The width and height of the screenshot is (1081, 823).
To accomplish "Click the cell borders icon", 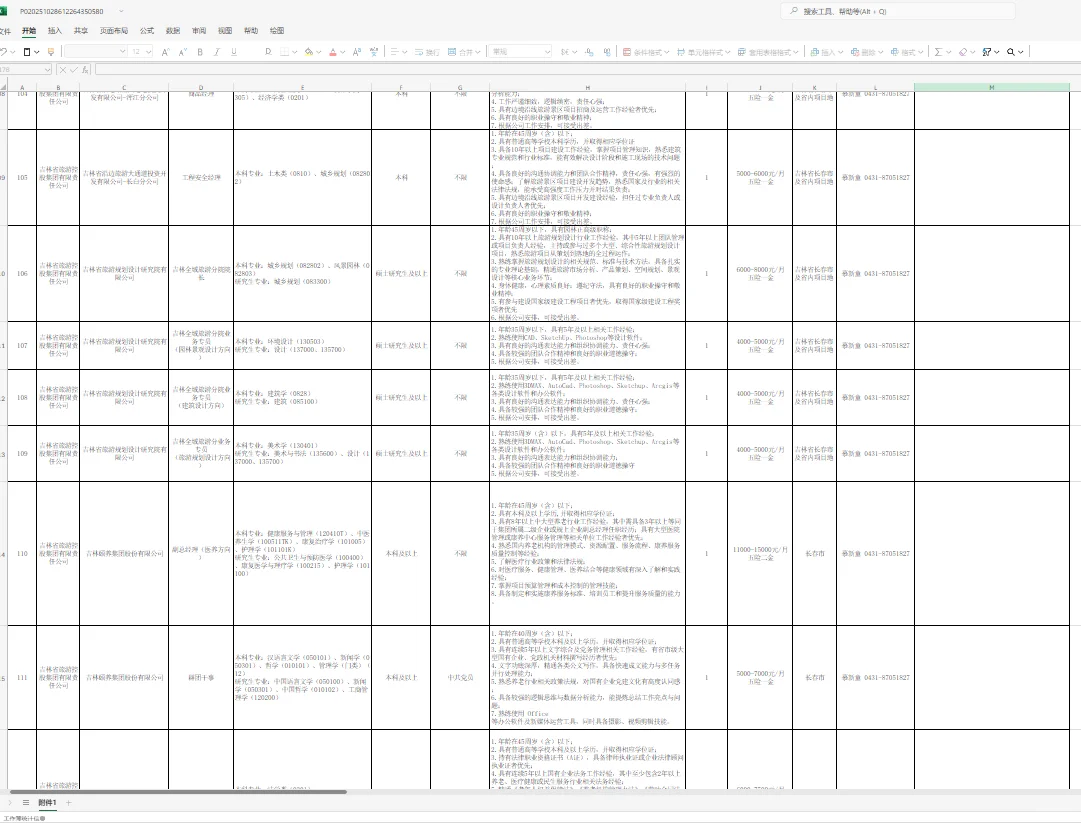I will pyautogui.click(x=284, y=52).
